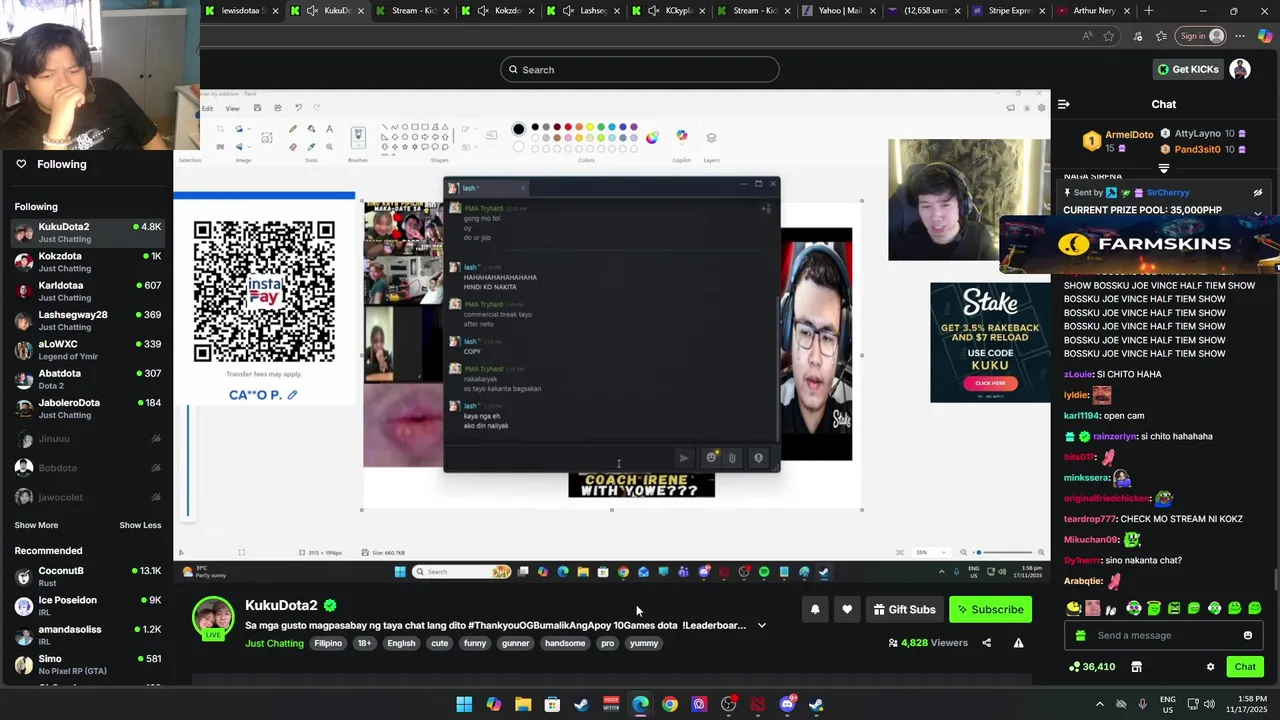Open File Explorer from taskbar
This screenshot has height=720, width=1280.
pyautogui.click(x=523, y=704)
